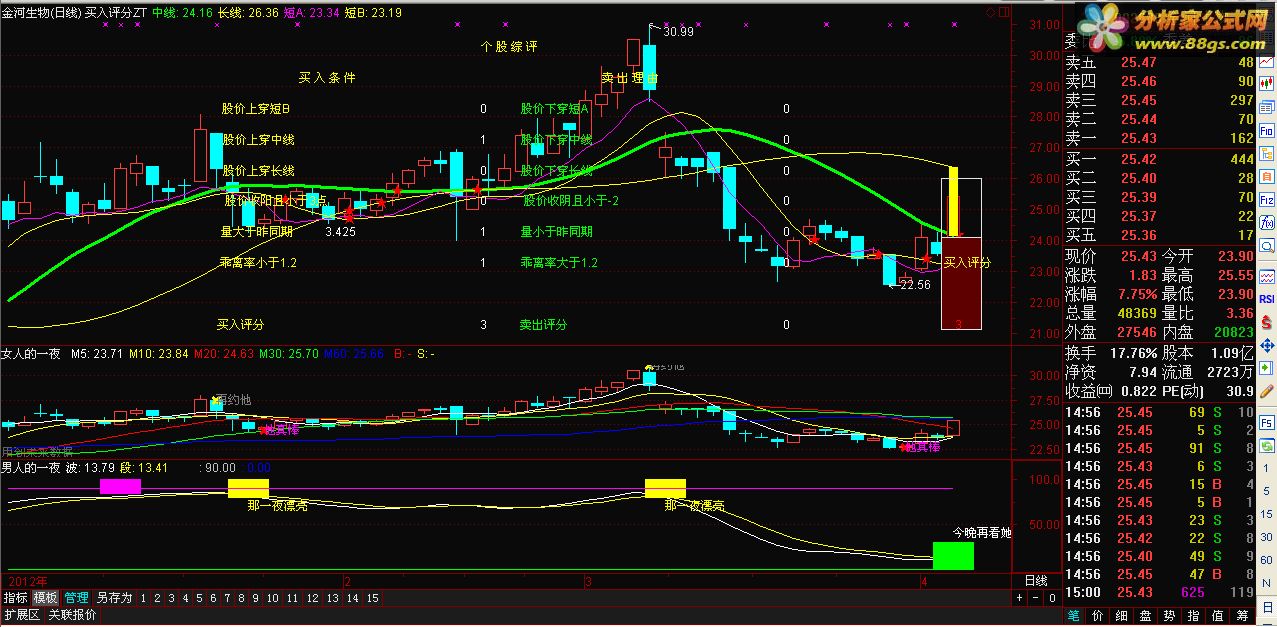Switch to the 指 tab
Screen dimensions: 1277x627
(1194, 615)
